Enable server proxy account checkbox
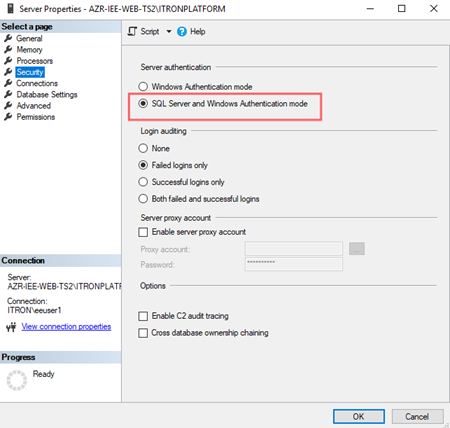 tap(143, 232)
